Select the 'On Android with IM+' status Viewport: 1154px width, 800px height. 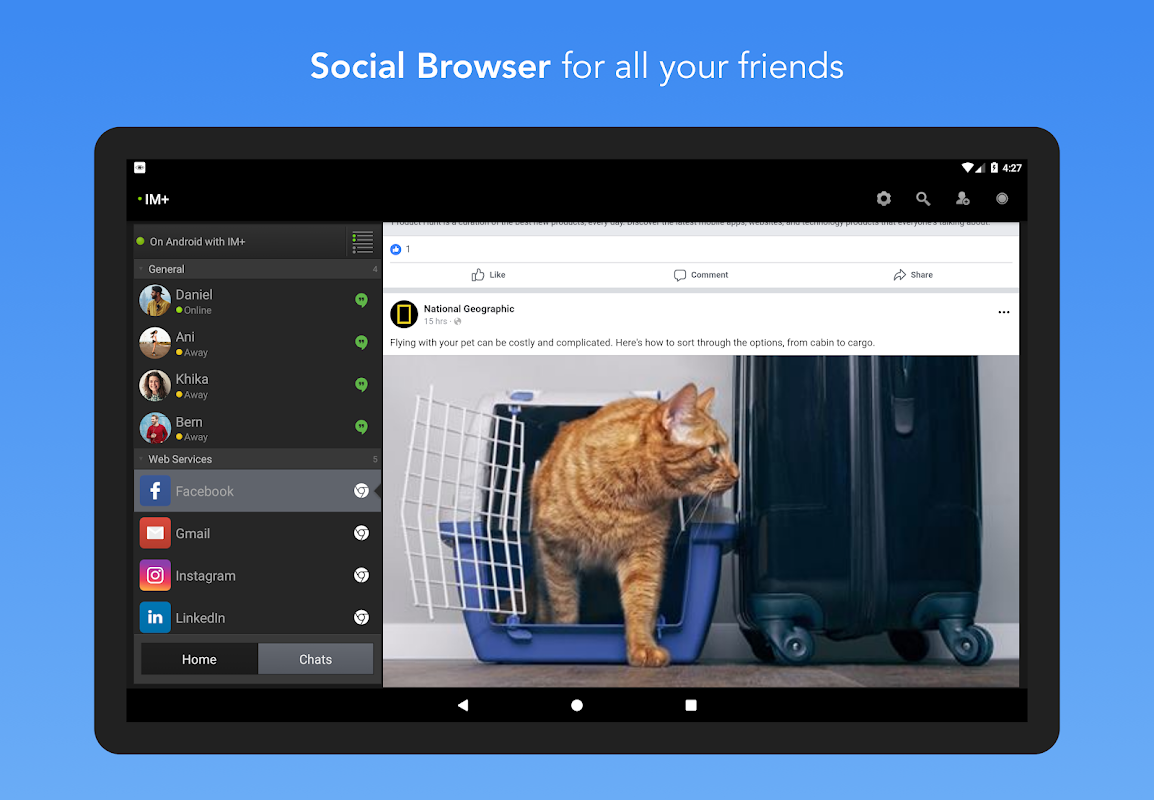click(x=239, y=241)
